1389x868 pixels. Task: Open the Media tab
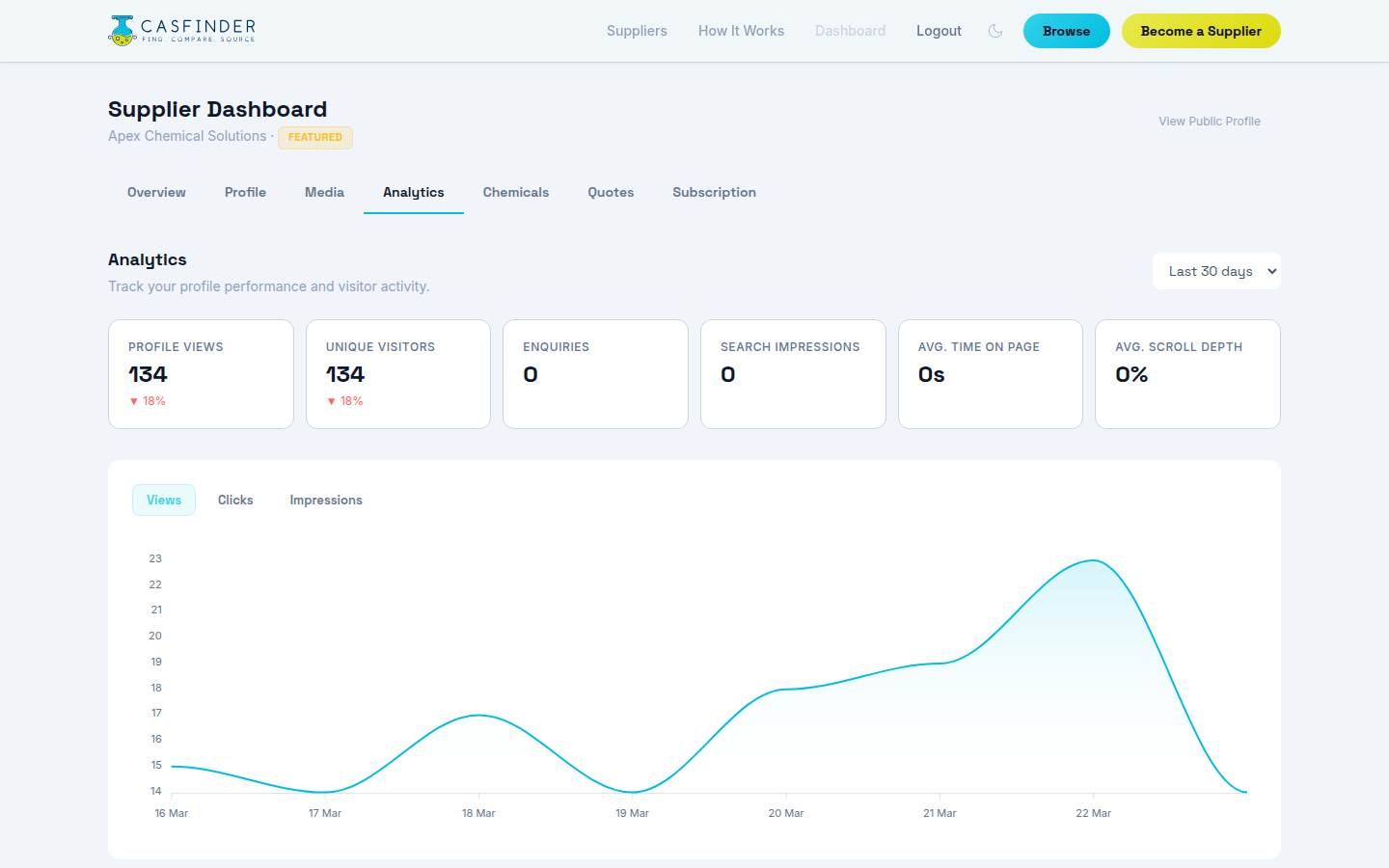point(324,192)
